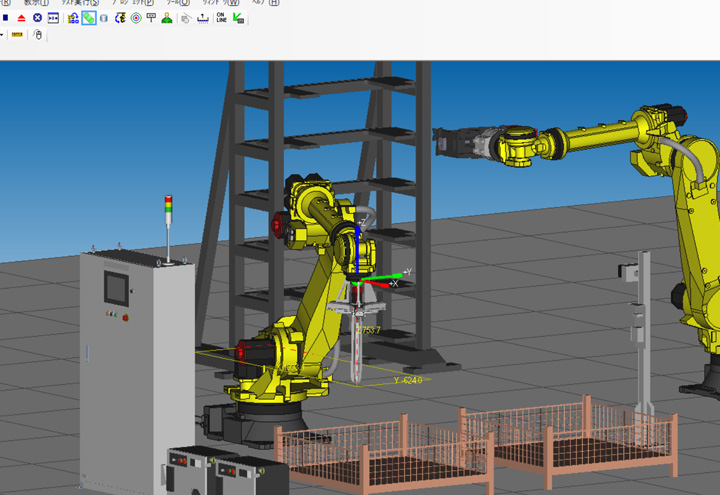Open the ヘルプ(H) menu
The width and height of the screenshot is (720, 495).
click(x=265, y=2)
